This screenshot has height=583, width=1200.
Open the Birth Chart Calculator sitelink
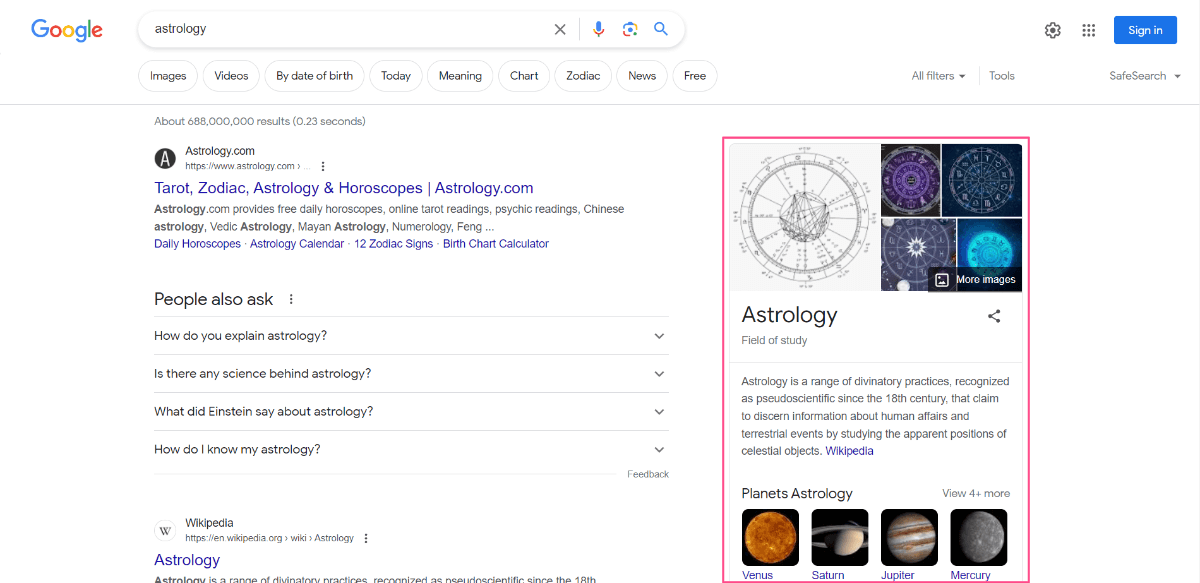pyautogui.click(x=496, y=244)
